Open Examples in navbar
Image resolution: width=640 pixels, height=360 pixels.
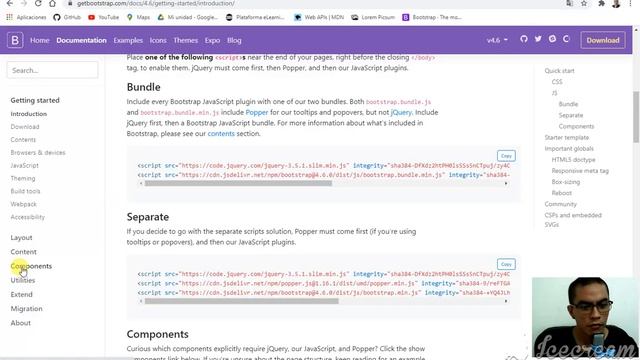(128, 40)
